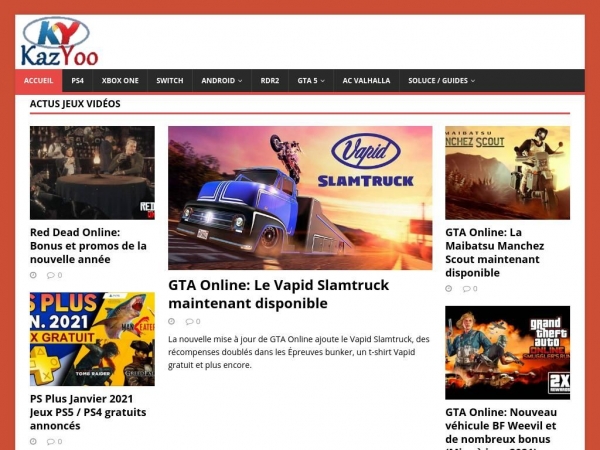Image resolution: width=600 pixels, height=450 pixels.
Task: Expand the GTA 5 dropdown menu
Action: click(x=311, y=81)
